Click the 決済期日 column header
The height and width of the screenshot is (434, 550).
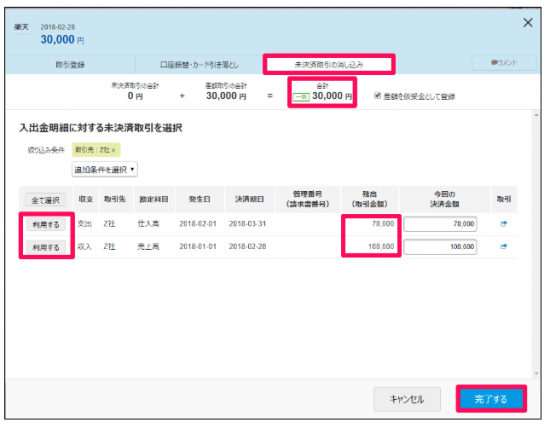pos(249,199)
